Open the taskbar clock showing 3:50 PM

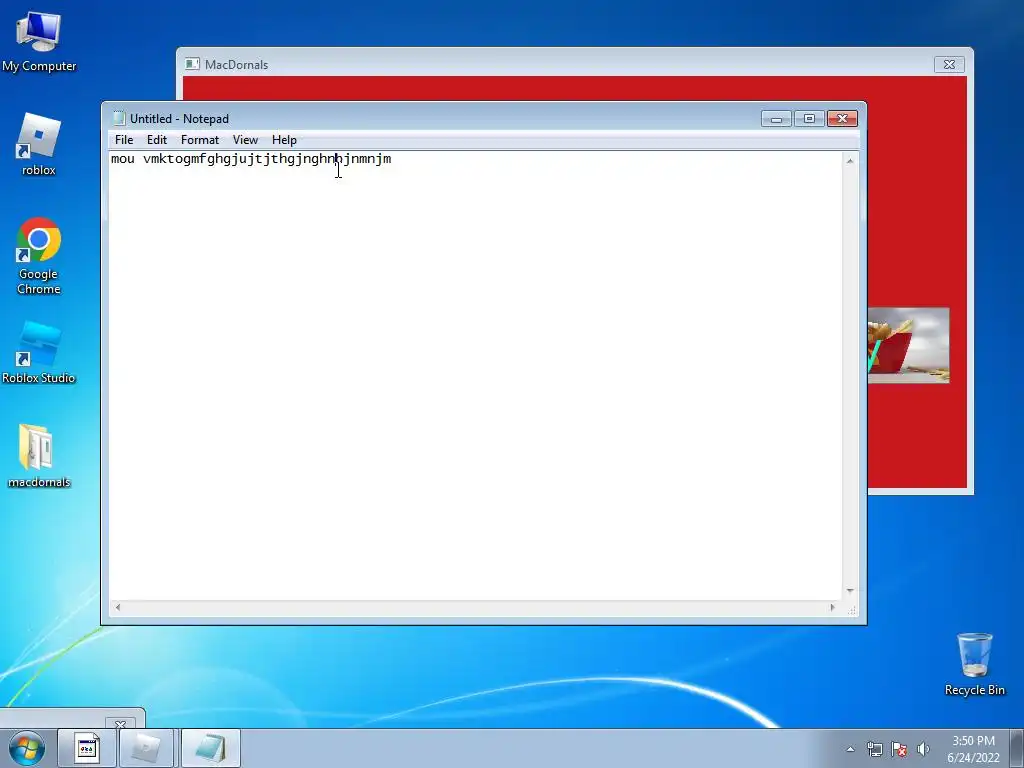coord(973,741)
